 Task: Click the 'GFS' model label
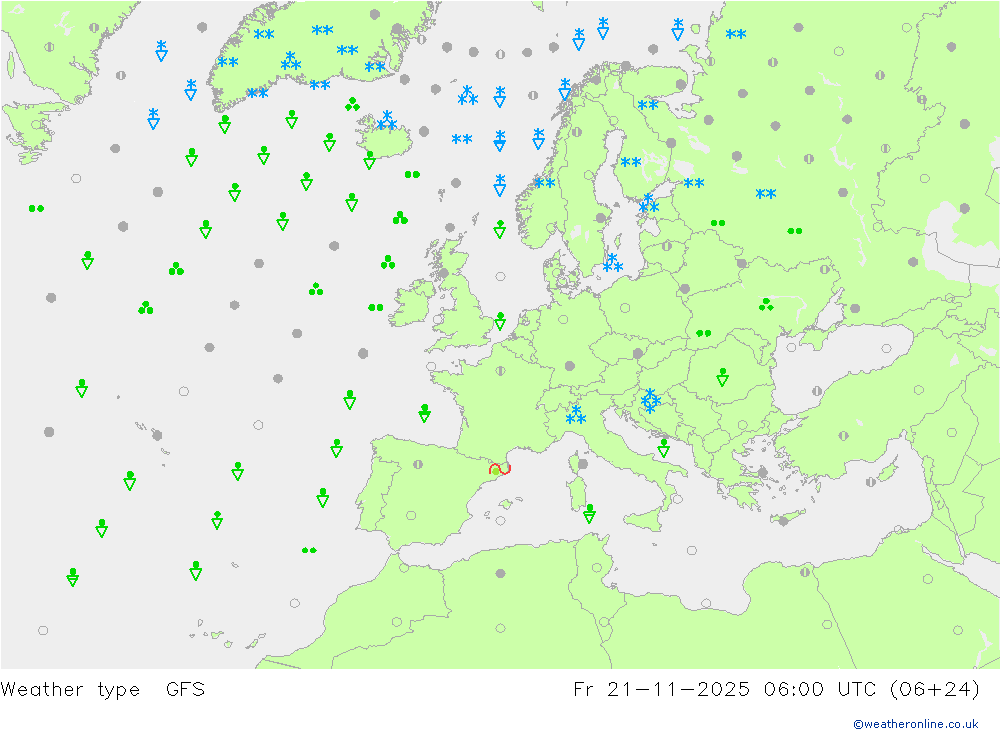point(186,690)
